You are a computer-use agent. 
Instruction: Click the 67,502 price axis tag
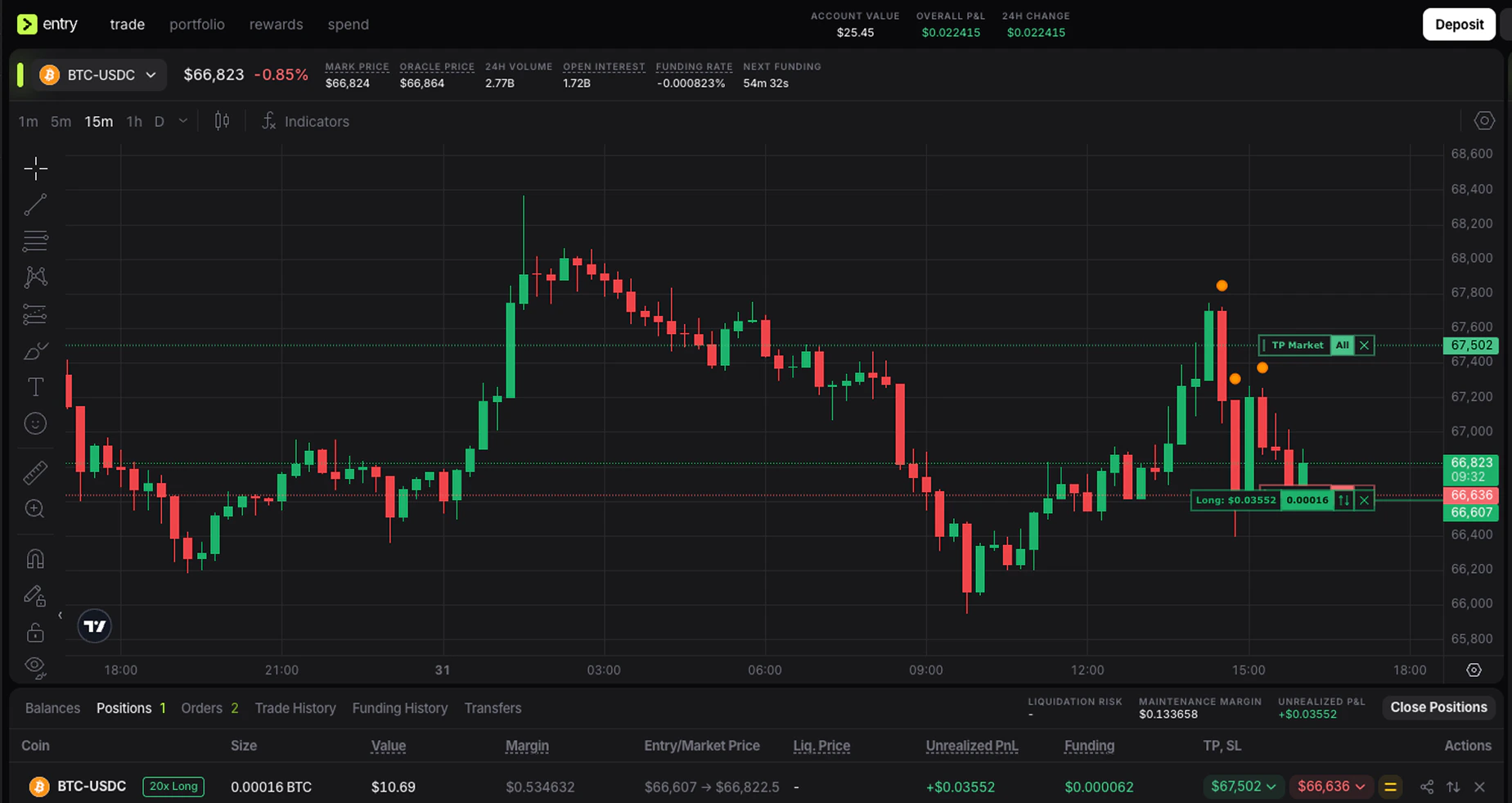1471,345
